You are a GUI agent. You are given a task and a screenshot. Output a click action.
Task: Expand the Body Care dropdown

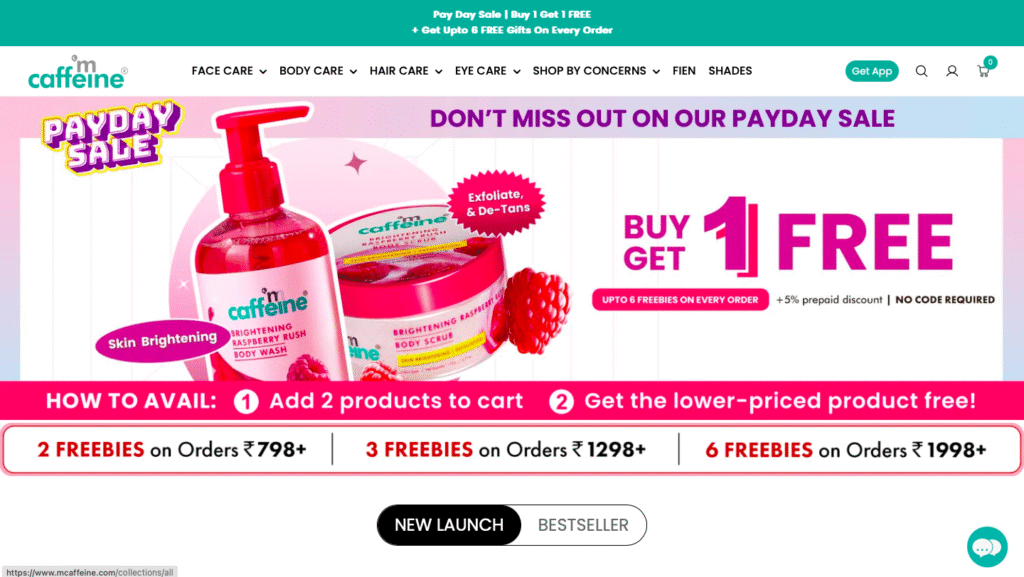pos(318,70)
